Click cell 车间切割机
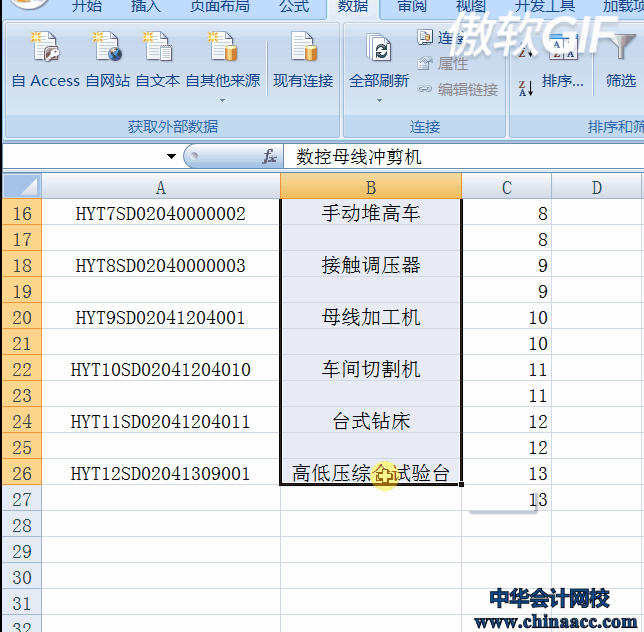Image resolution: width=644 pixels, height=632 pixels. point(371,369)
